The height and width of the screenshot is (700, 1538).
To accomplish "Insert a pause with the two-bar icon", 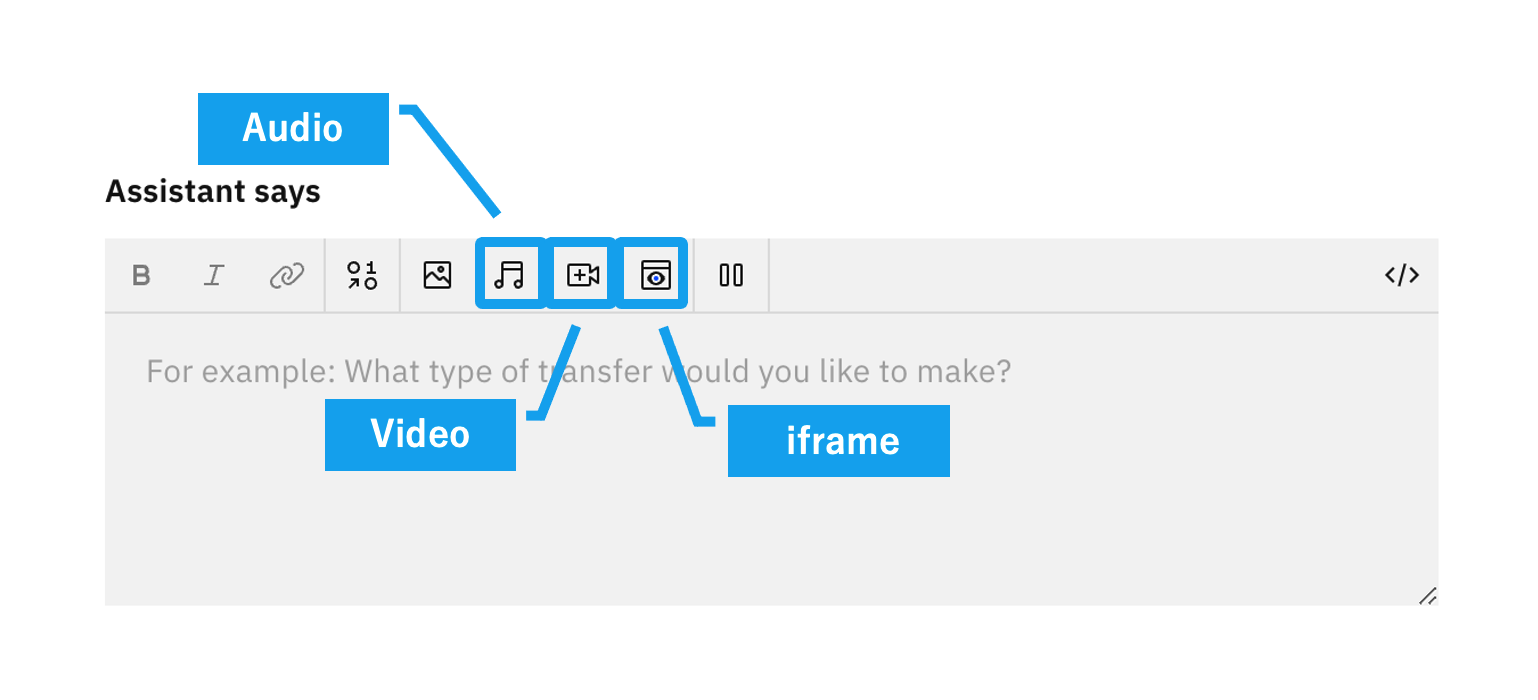I will [731, 275].
